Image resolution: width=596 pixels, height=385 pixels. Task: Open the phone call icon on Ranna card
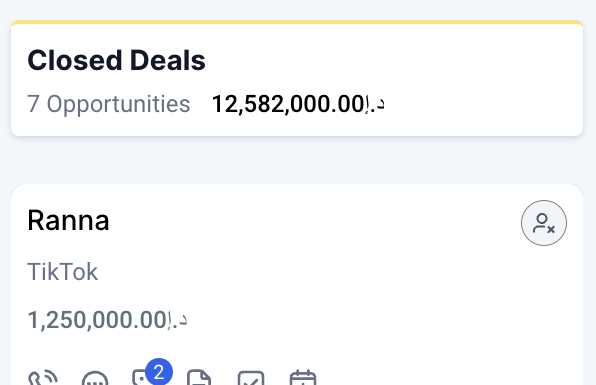(x=43, y=377)
